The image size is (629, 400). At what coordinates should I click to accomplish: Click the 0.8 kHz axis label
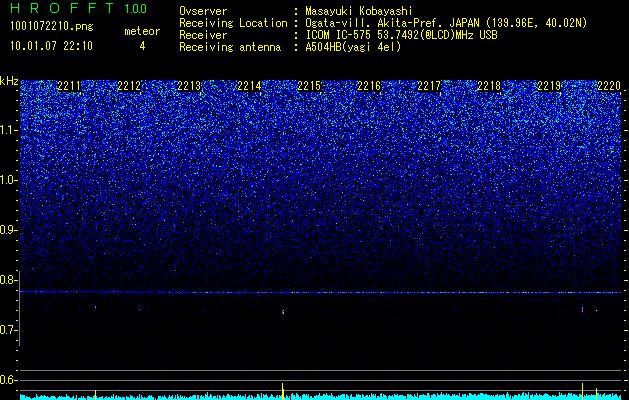(8, 280)
